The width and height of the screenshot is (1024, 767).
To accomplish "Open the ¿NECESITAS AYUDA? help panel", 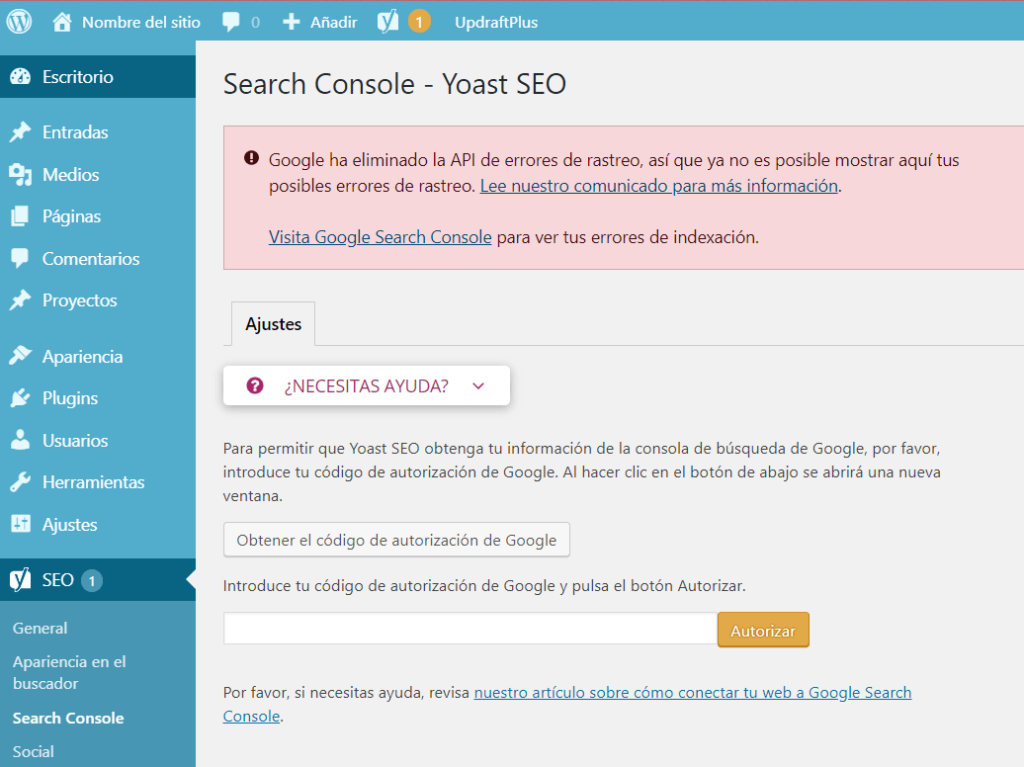I will pos(366,386).
